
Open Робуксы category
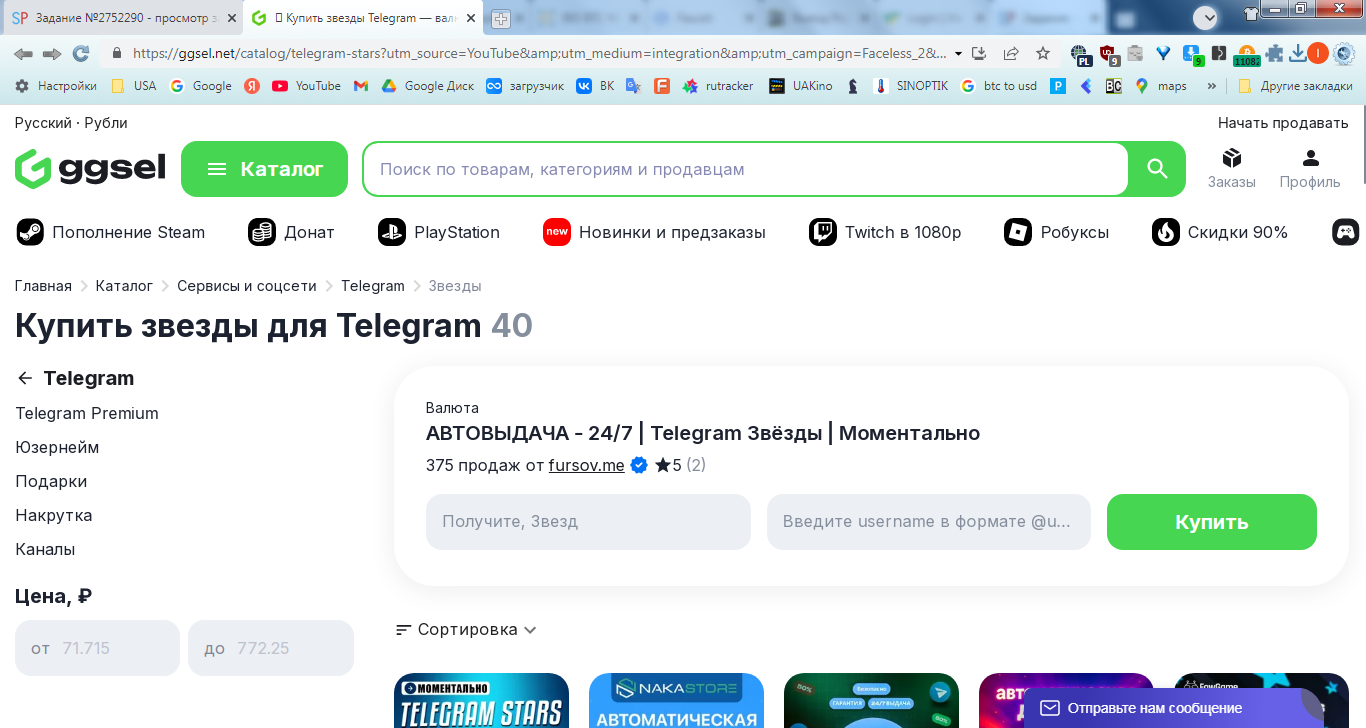point(1057,232)
